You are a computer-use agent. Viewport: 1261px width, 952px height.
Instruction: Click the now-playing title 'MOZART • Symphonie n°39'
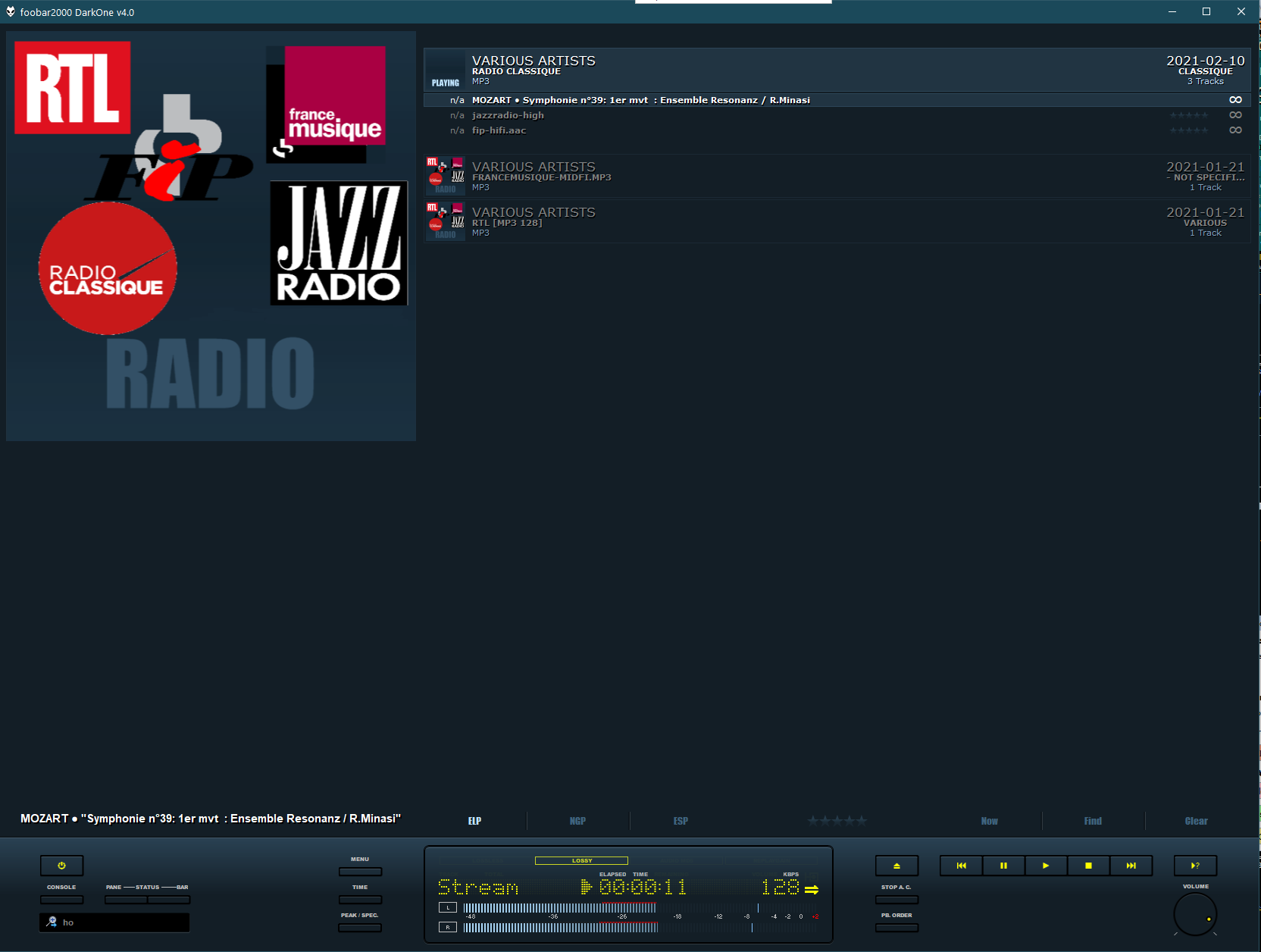[x=211, y=819]
